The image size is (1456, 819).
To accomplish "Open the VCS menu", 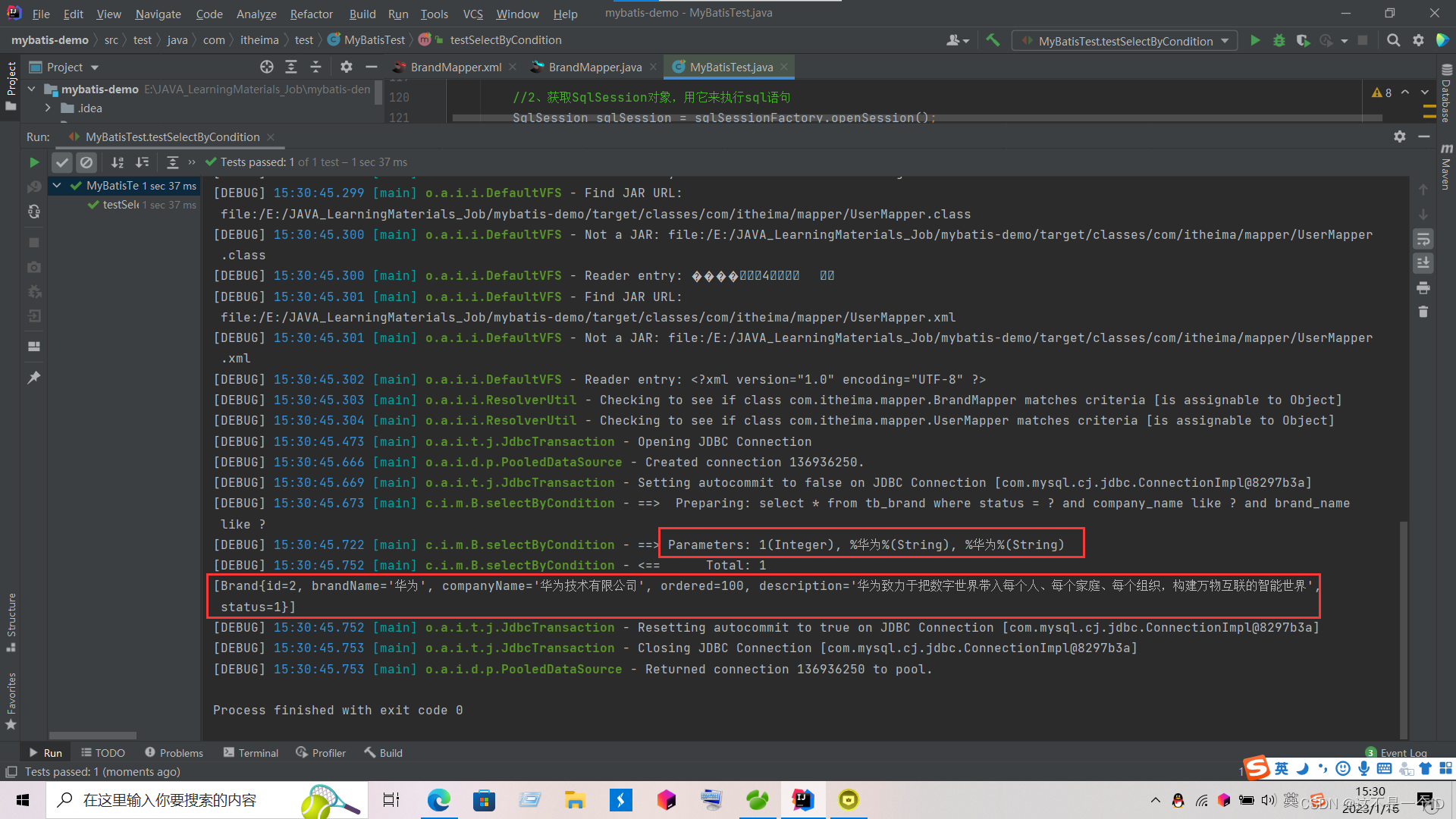I will (x=473, y=14).
